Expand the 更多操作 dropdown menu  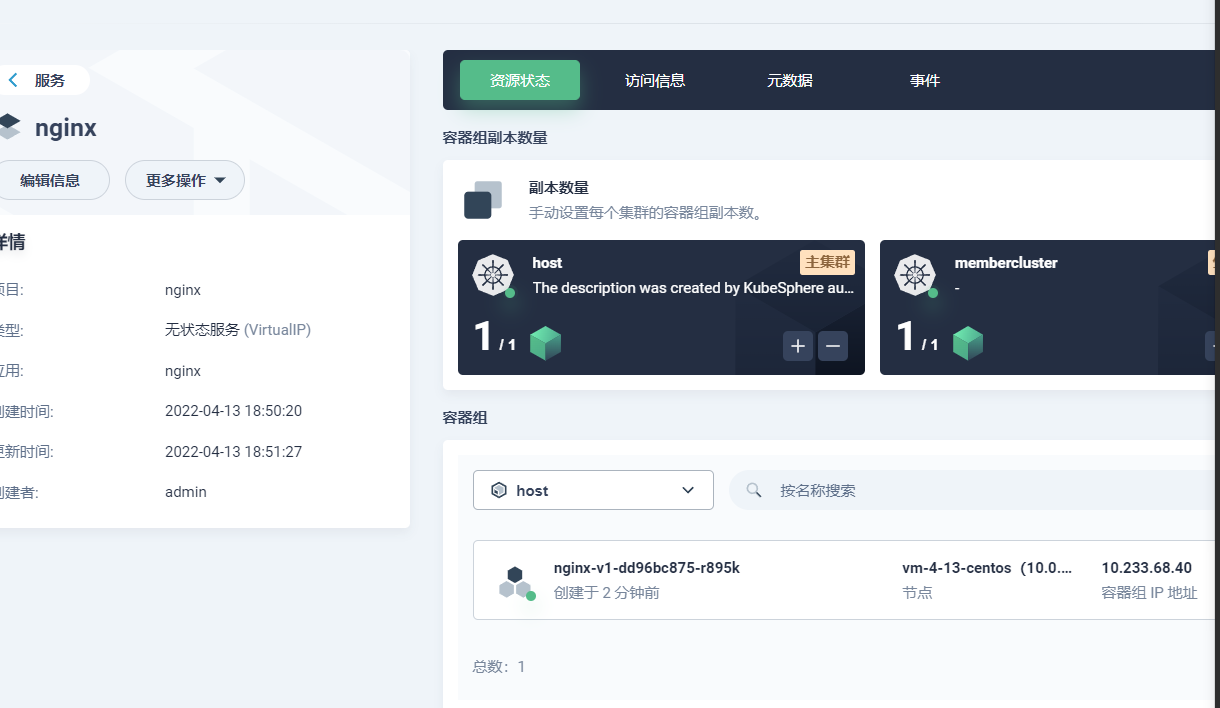pos(185,180)
